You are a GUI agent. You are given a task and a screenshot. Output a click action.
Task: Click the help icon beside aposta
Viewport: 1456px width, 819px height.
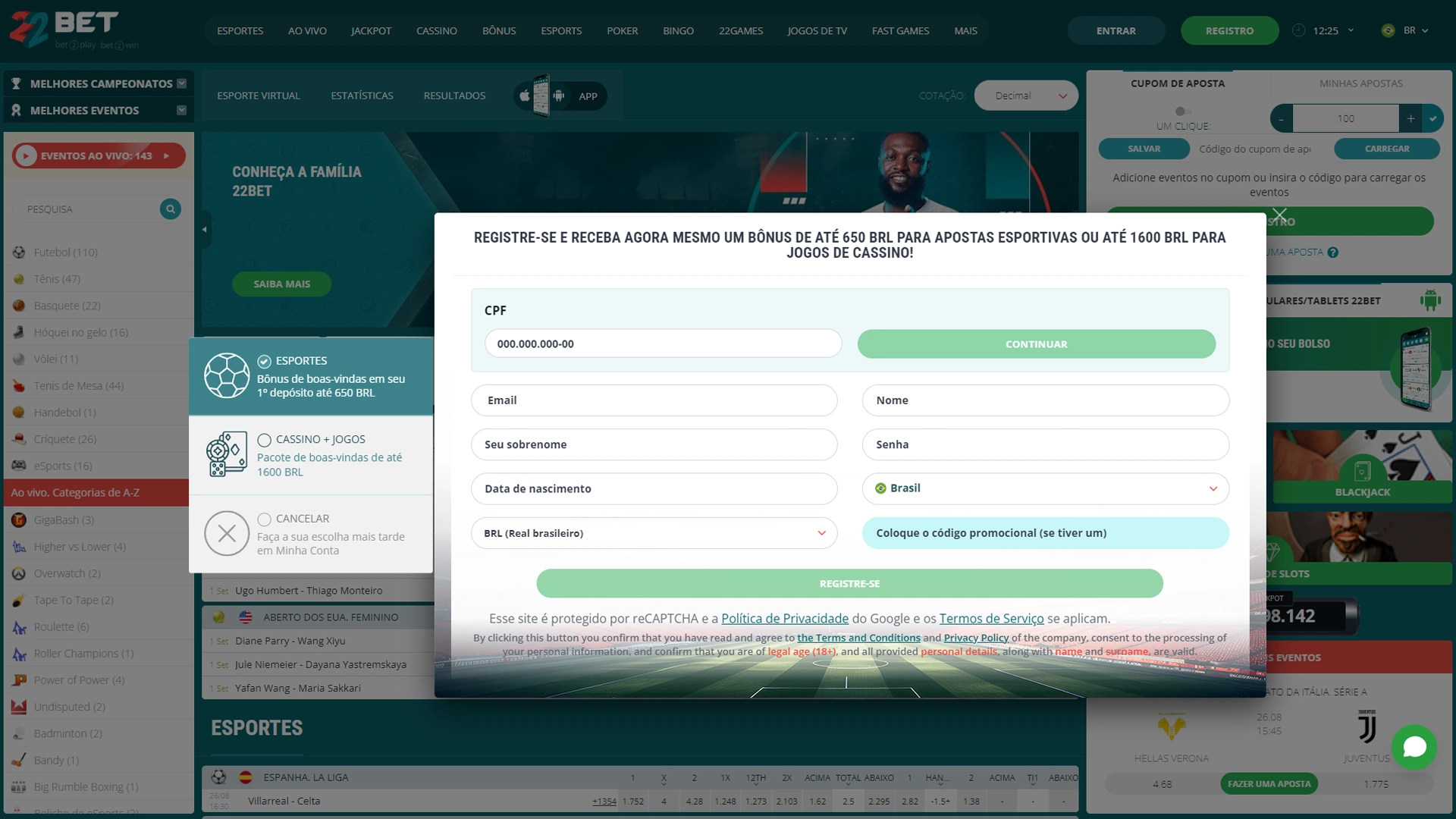pyautogui.click(x=1333, y=253)
